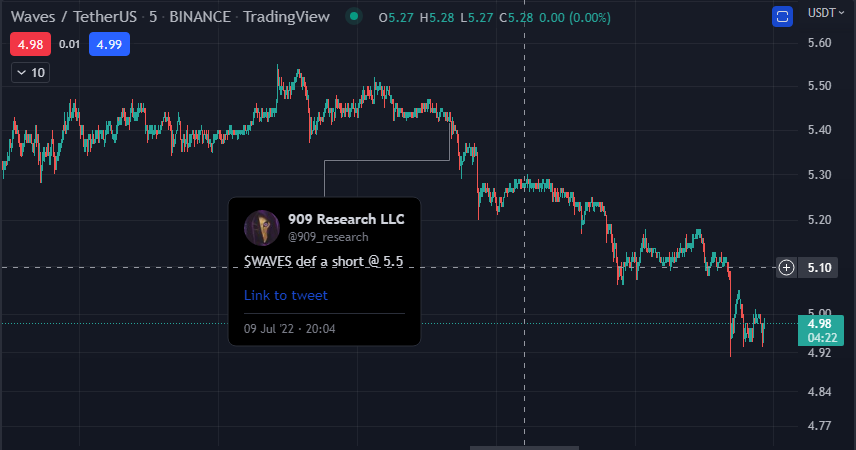Click the green market status dot

pyautogui.click(x=354, y=16)
